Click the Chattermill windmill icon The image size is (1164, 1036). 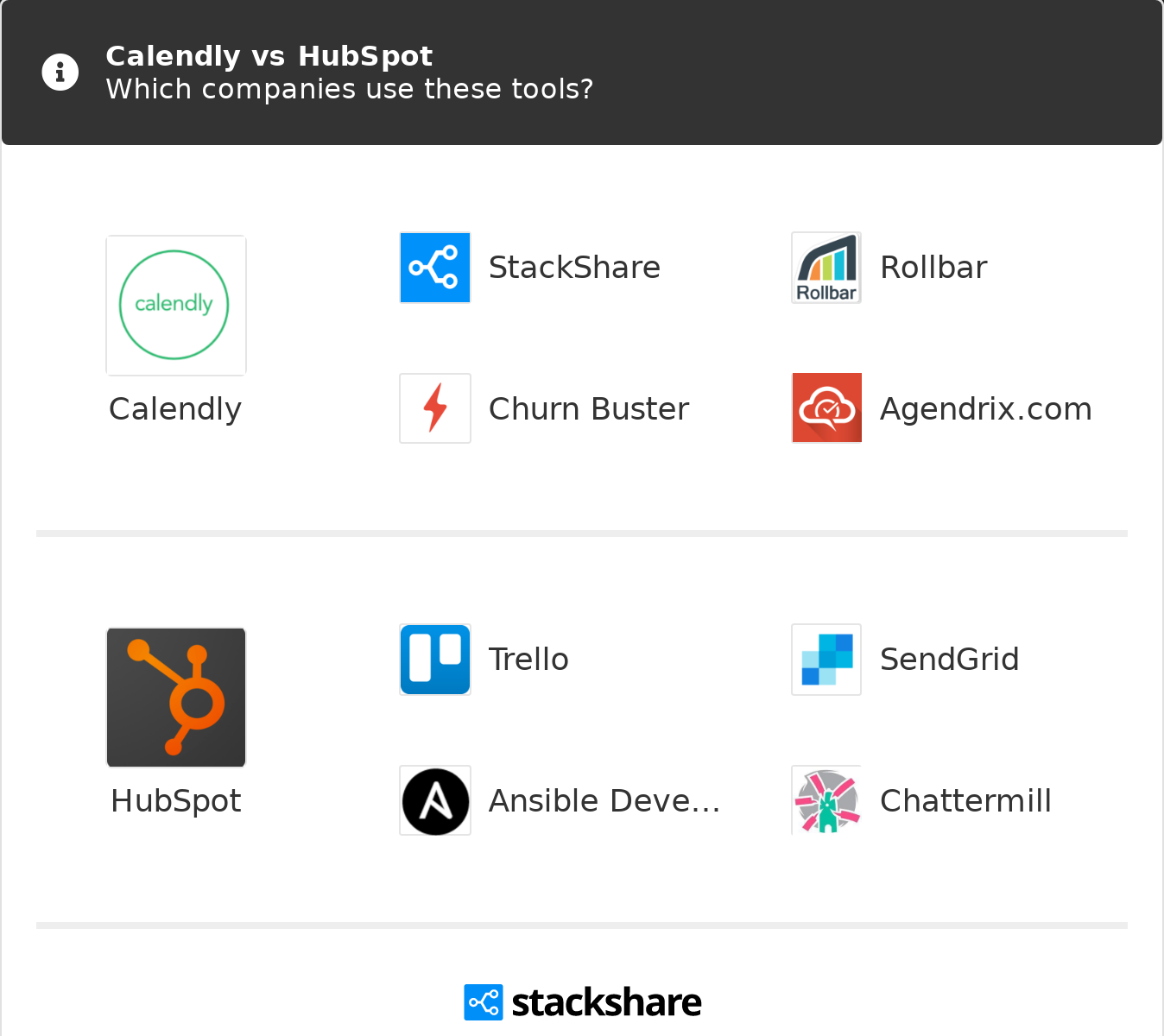coord(826,800)
